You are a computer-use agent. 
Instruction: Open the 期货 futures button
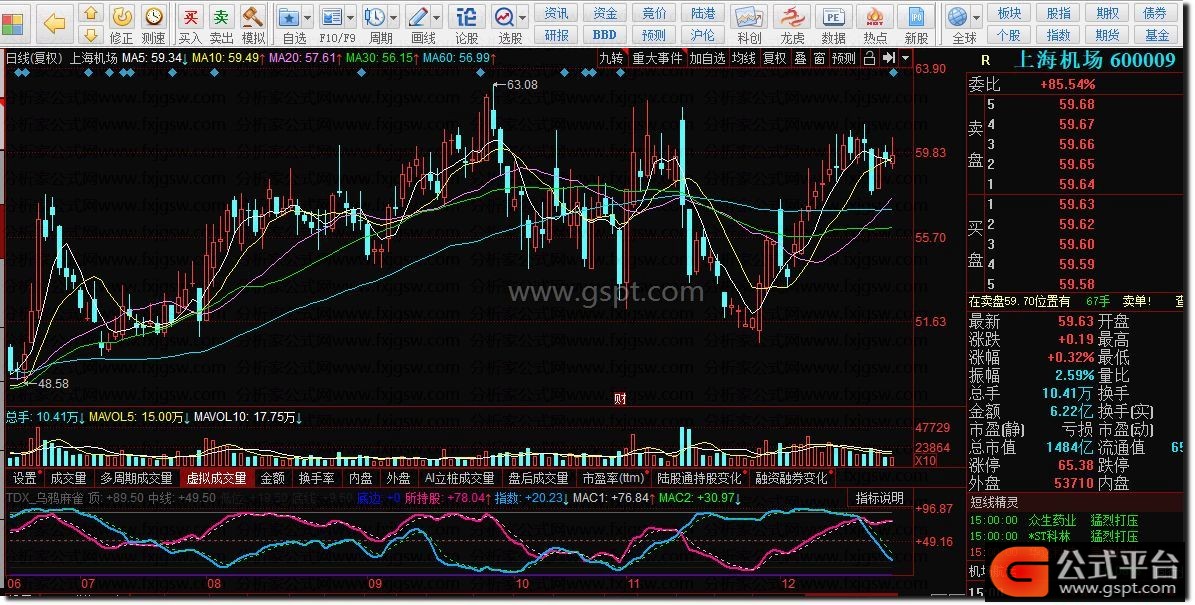[1107, 35]
